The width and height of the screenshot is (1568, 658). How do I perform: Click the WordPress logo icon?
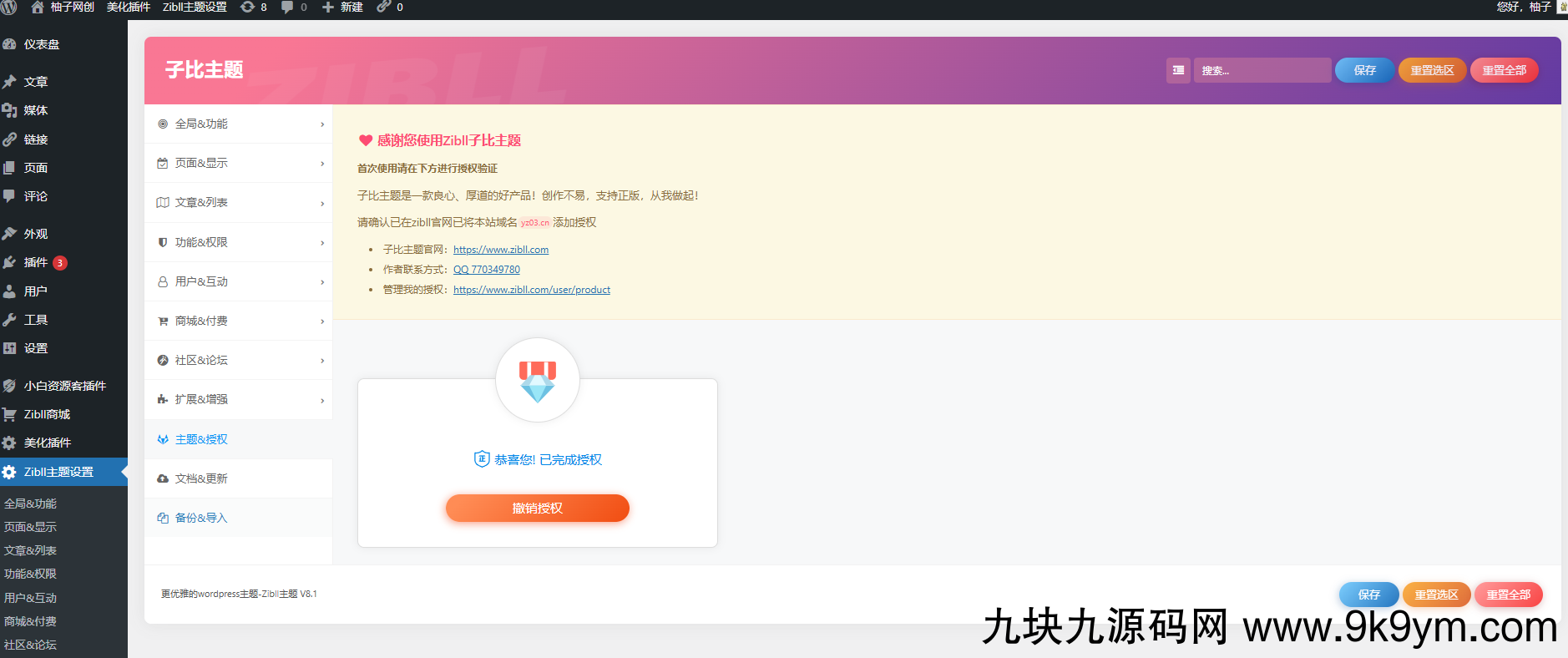coord(8,7)
